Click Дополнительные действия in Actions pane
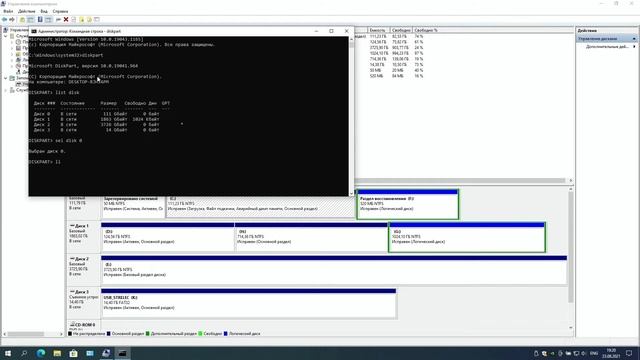The image size is (640, 360). click(607, 47)
